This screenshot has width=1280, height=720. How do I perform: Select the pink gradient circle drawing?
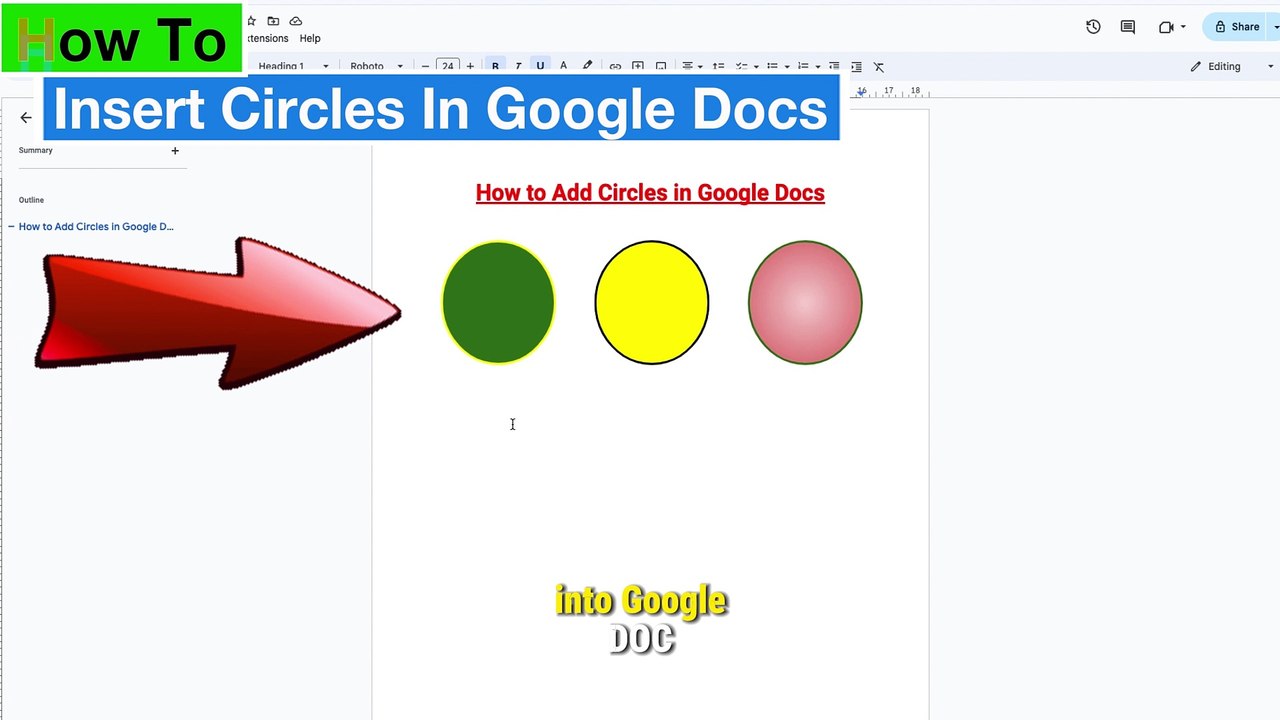click(x=805, y=303)
